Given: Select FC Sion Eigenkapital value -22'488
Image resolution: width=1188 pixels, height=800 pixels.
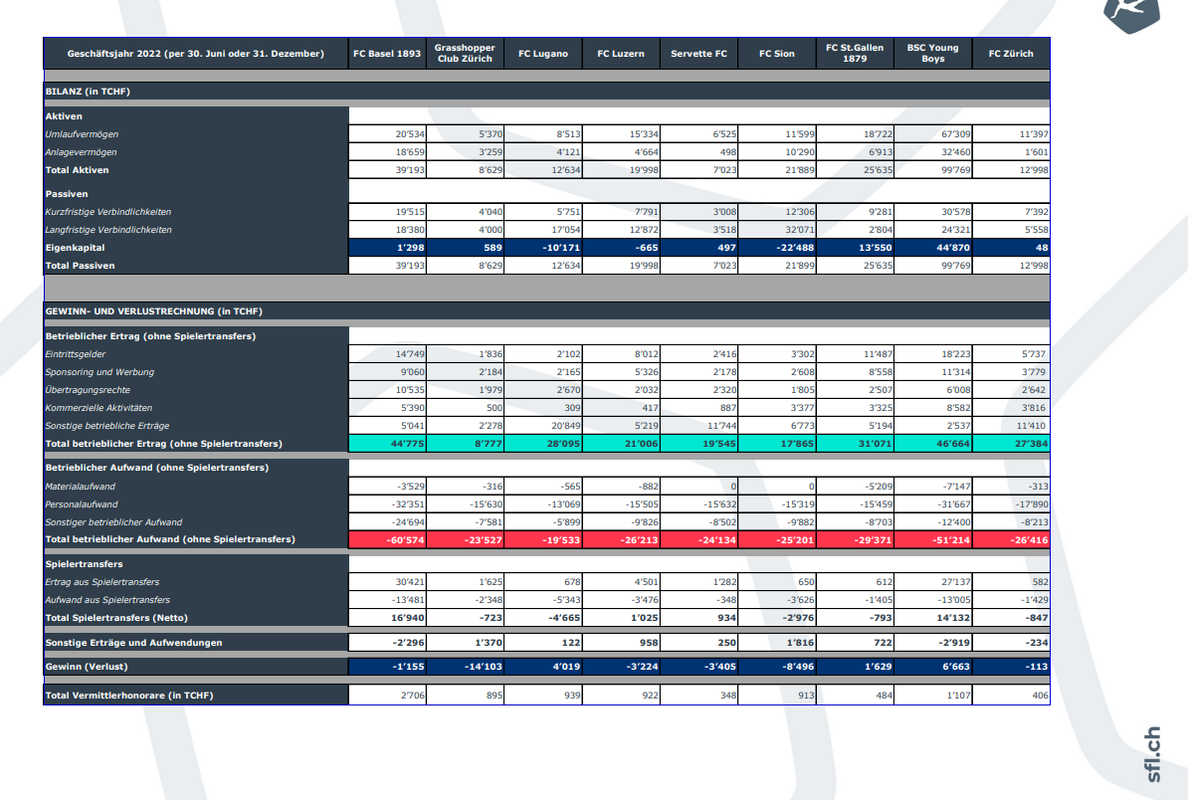Looking at the screenshot, I should point(777,248).
